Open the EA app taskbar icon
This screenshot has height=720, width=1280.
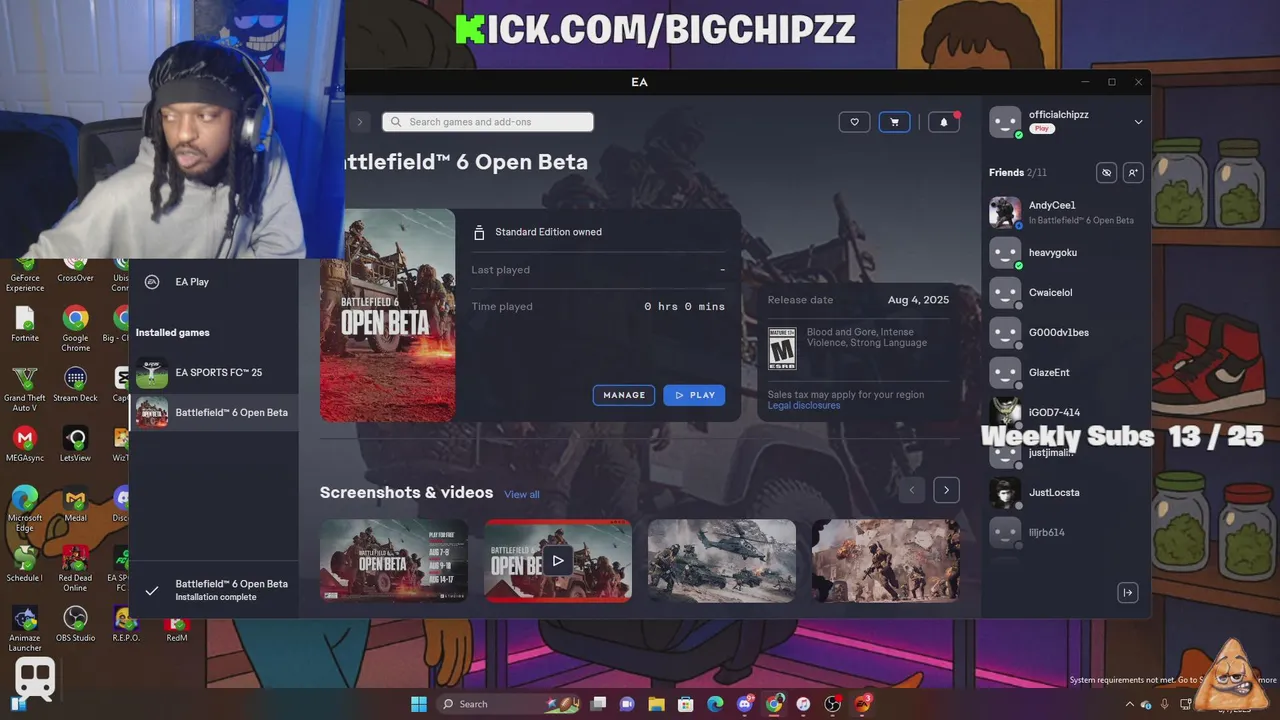(x=862, y=704)
